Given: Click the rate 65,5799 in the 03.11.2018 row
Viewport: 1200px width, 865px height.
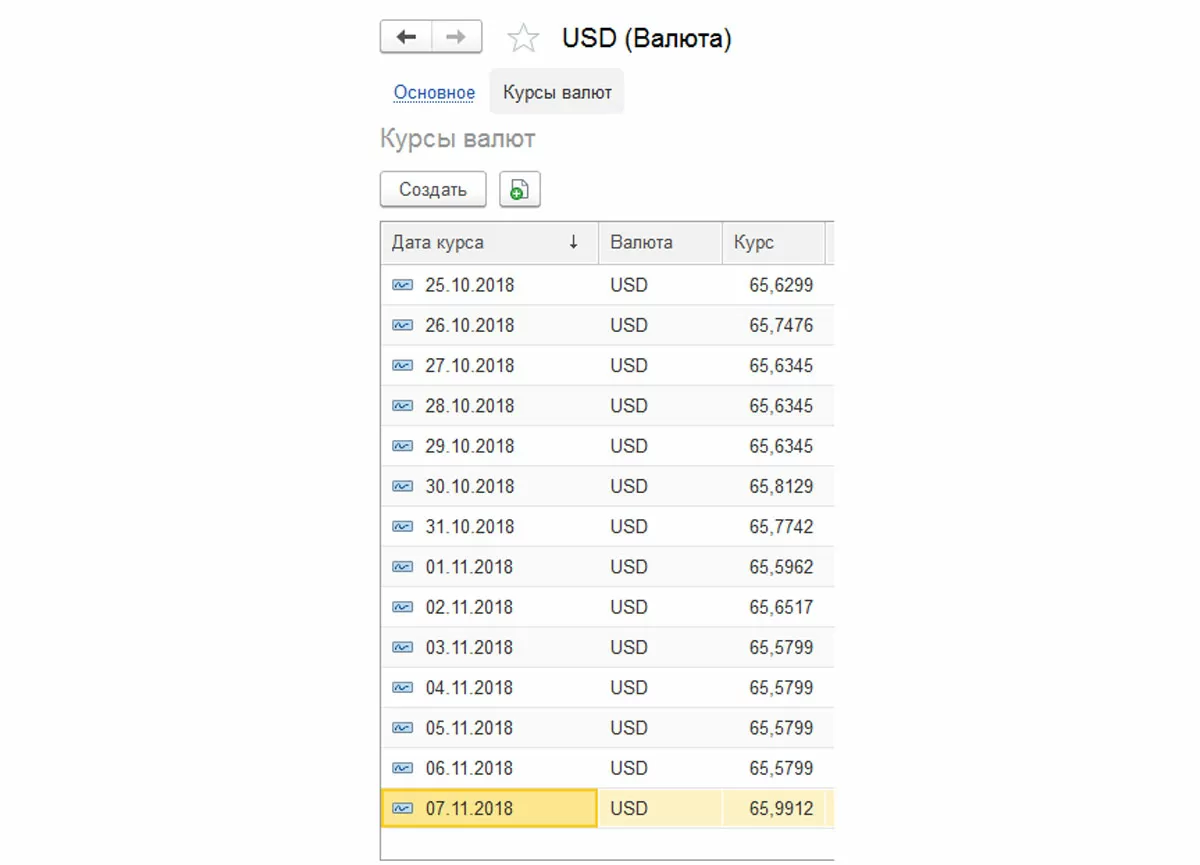Looking at the screenshot, I should tap(781, 648).
